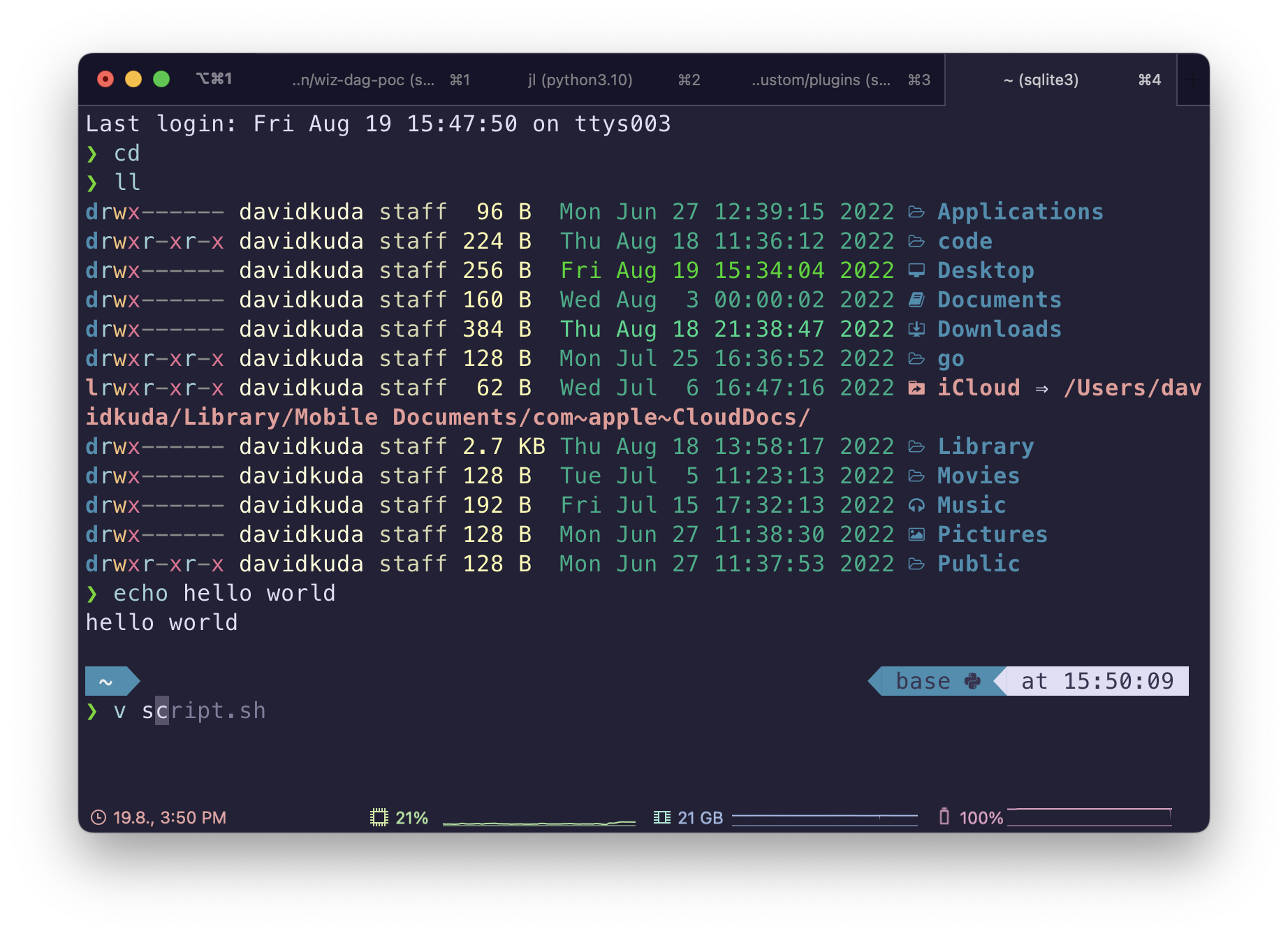Click the image icon beside Pictures
The image size is (1288, 936).
click(916, 534)
